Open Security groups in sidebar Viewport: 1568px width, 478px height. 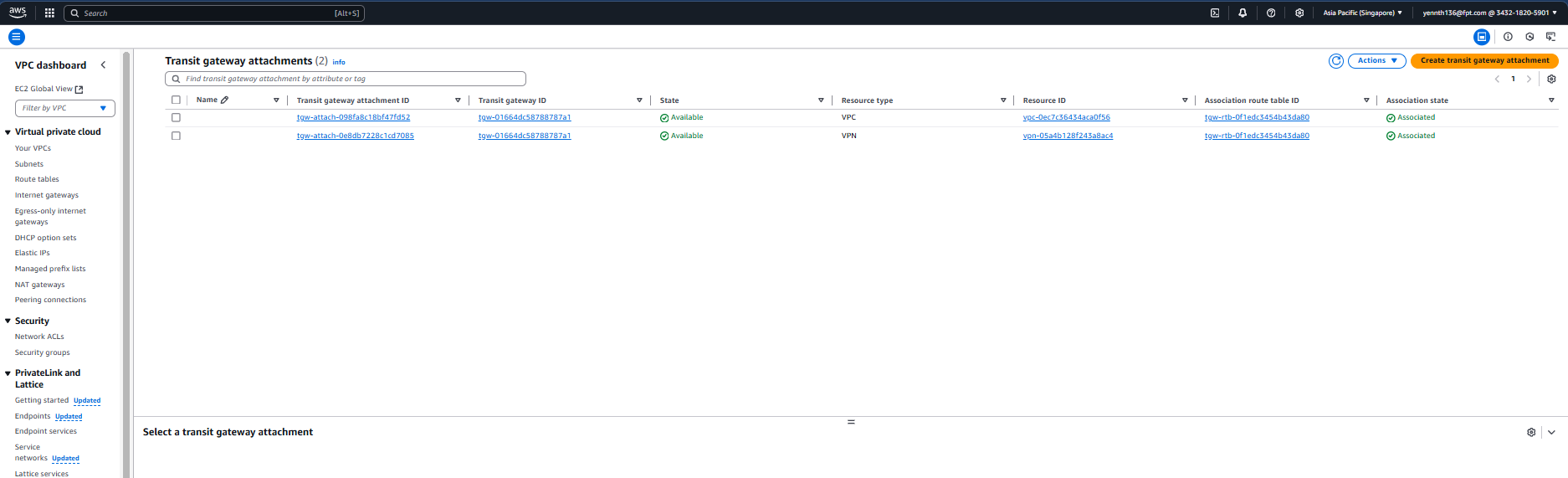click(x=42, y=352)
